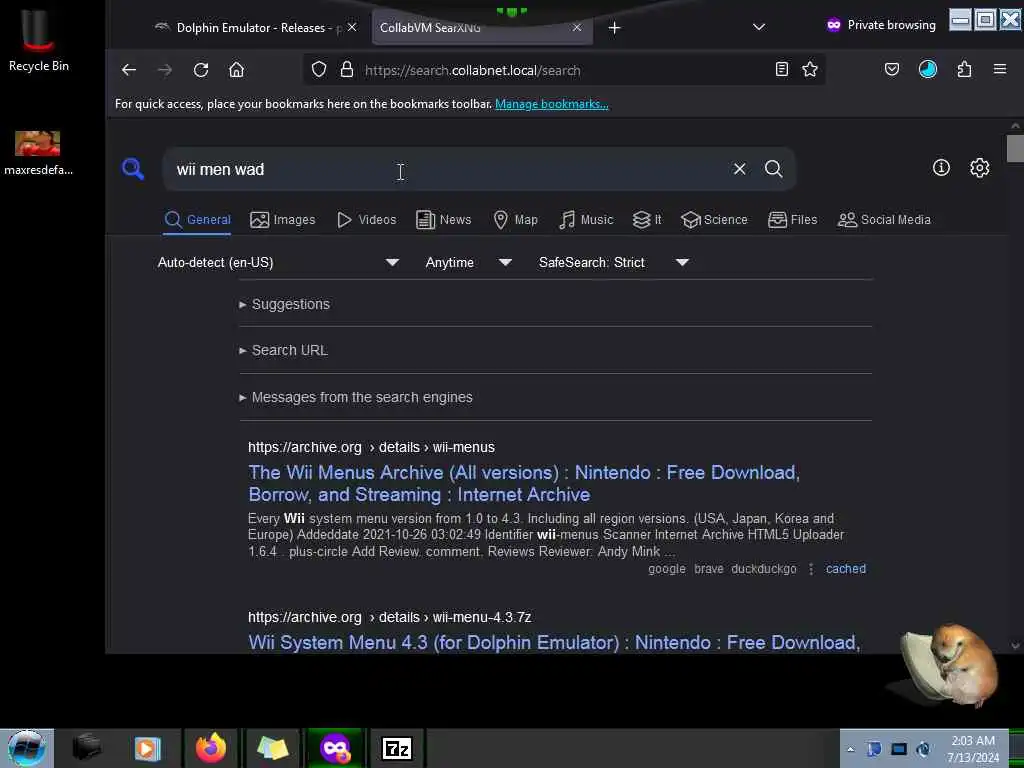The width and height of the screenshot is (1024, 768).
Task: Submit search with the magnifier button
Action: click(773, 169)
